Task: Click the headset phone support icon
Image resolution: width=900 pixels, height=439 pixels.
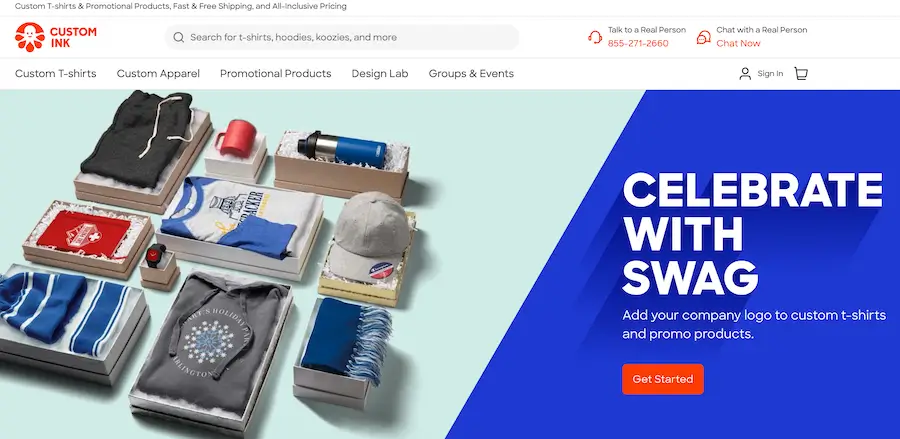Action: (595, 37)
